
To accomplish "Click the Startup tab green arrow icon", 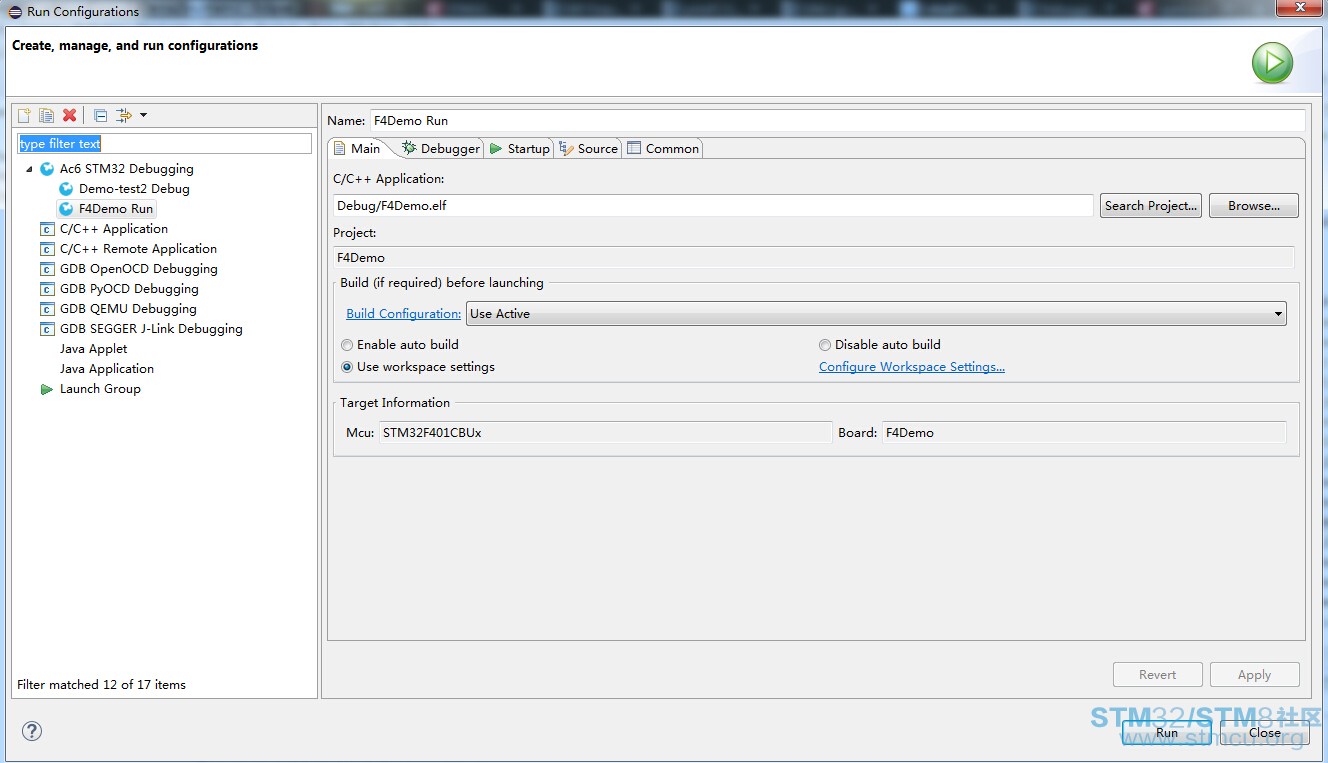I will (x=496, y=148).
